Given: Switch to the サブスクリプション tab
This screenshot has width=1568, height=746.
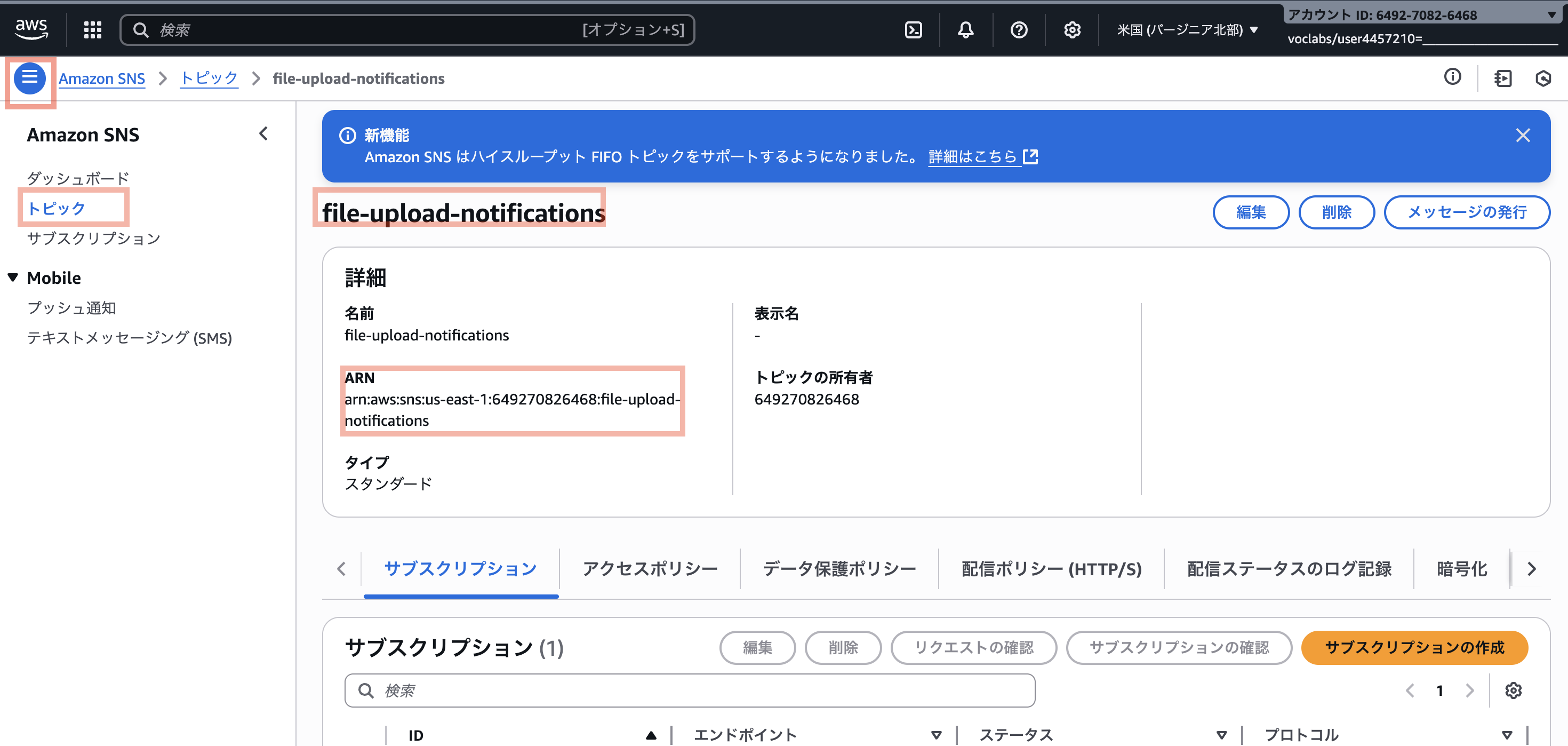Looking at the screenshot, I should point(460,569).
